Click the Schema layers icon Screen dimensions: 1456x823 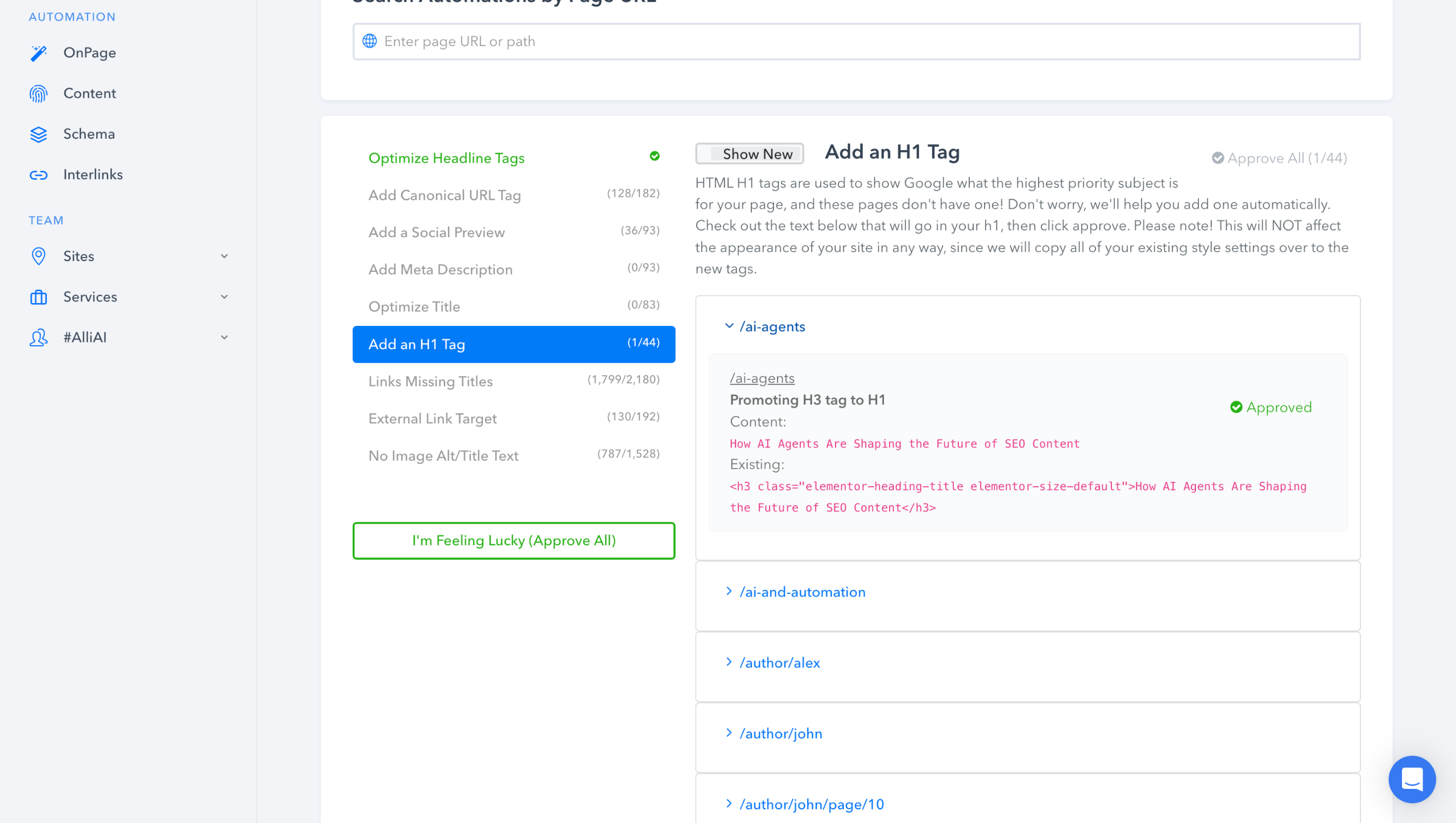tap(39, 134)
